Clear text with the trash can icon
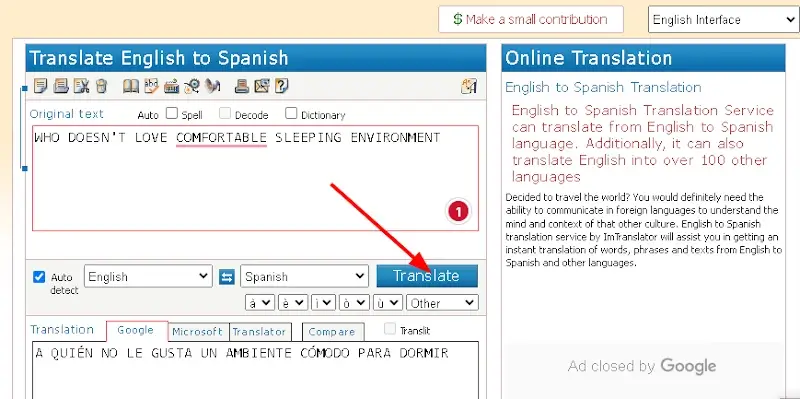The width and height of the screenshot is (800, 399). pyautogui.click(x=102, y=85)
